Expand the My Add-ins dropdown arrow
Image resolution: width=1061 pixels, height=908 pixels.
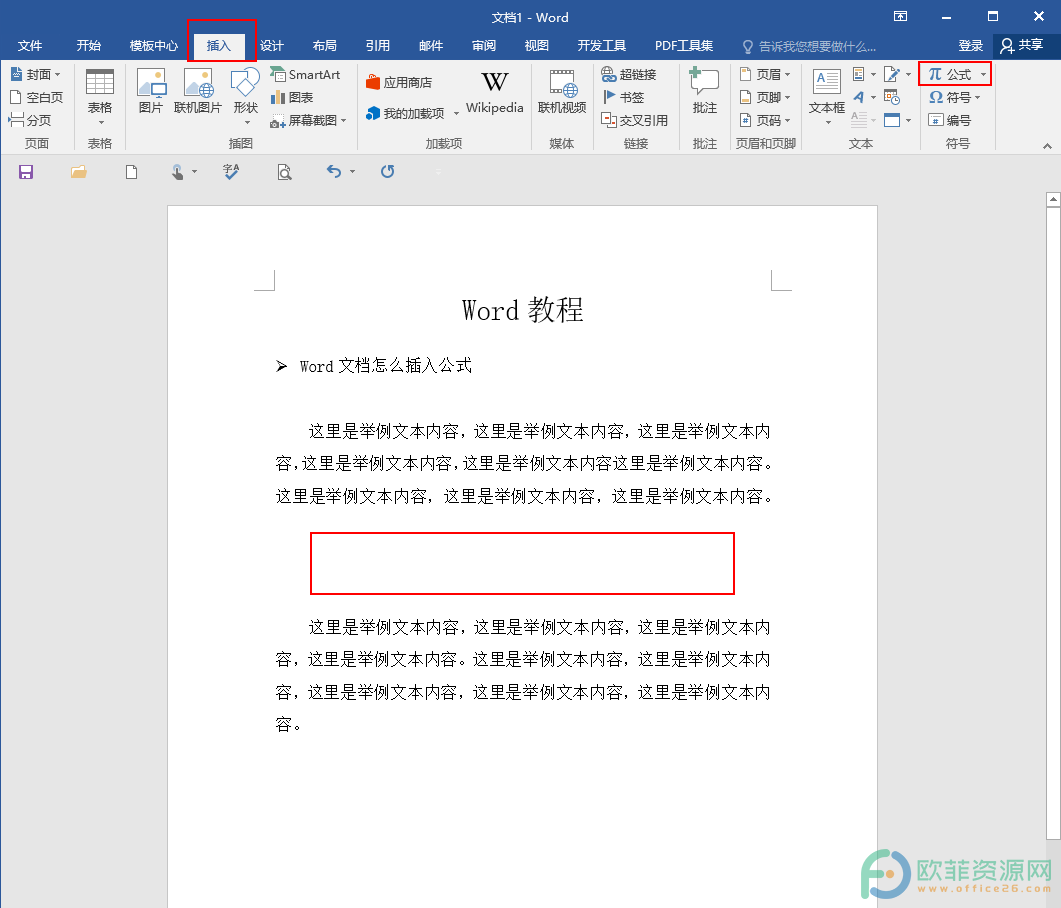pyautogui.click(x=456, y=114)
